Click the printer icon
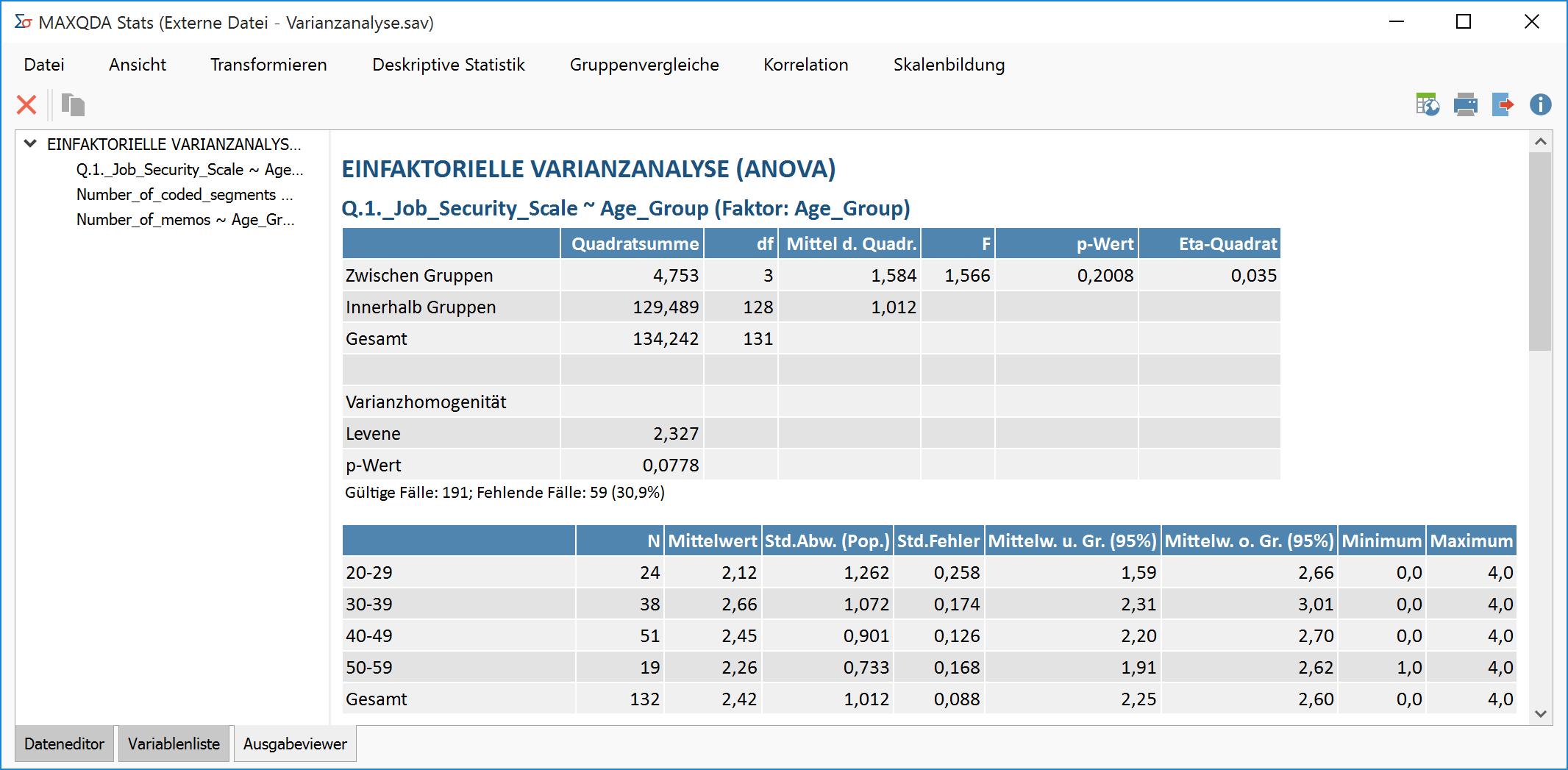 click(1465, 105)
